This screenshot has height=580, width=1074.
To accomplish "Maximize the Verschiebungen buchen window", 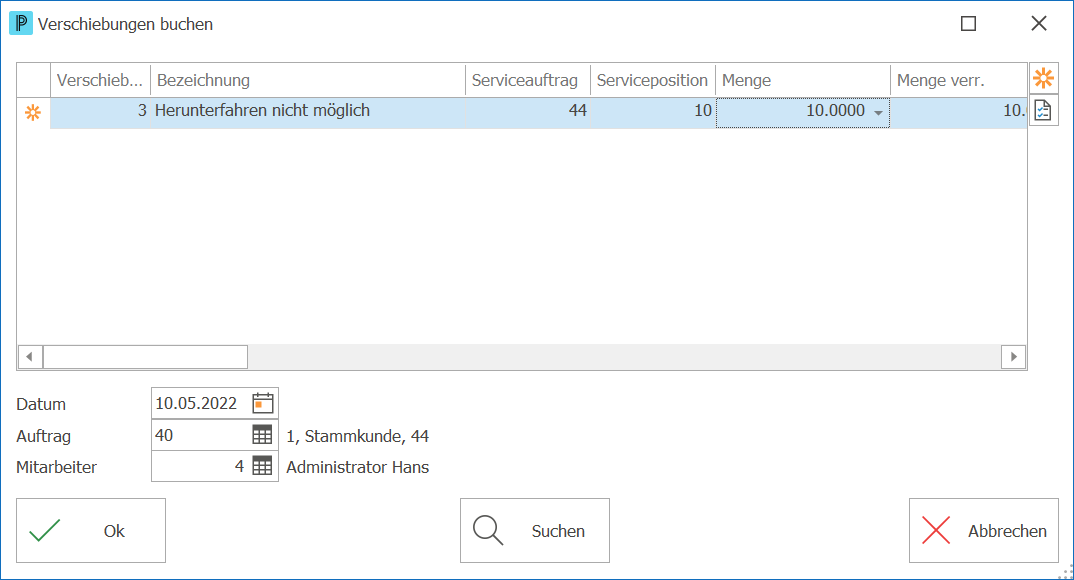I will click(969, 24).
